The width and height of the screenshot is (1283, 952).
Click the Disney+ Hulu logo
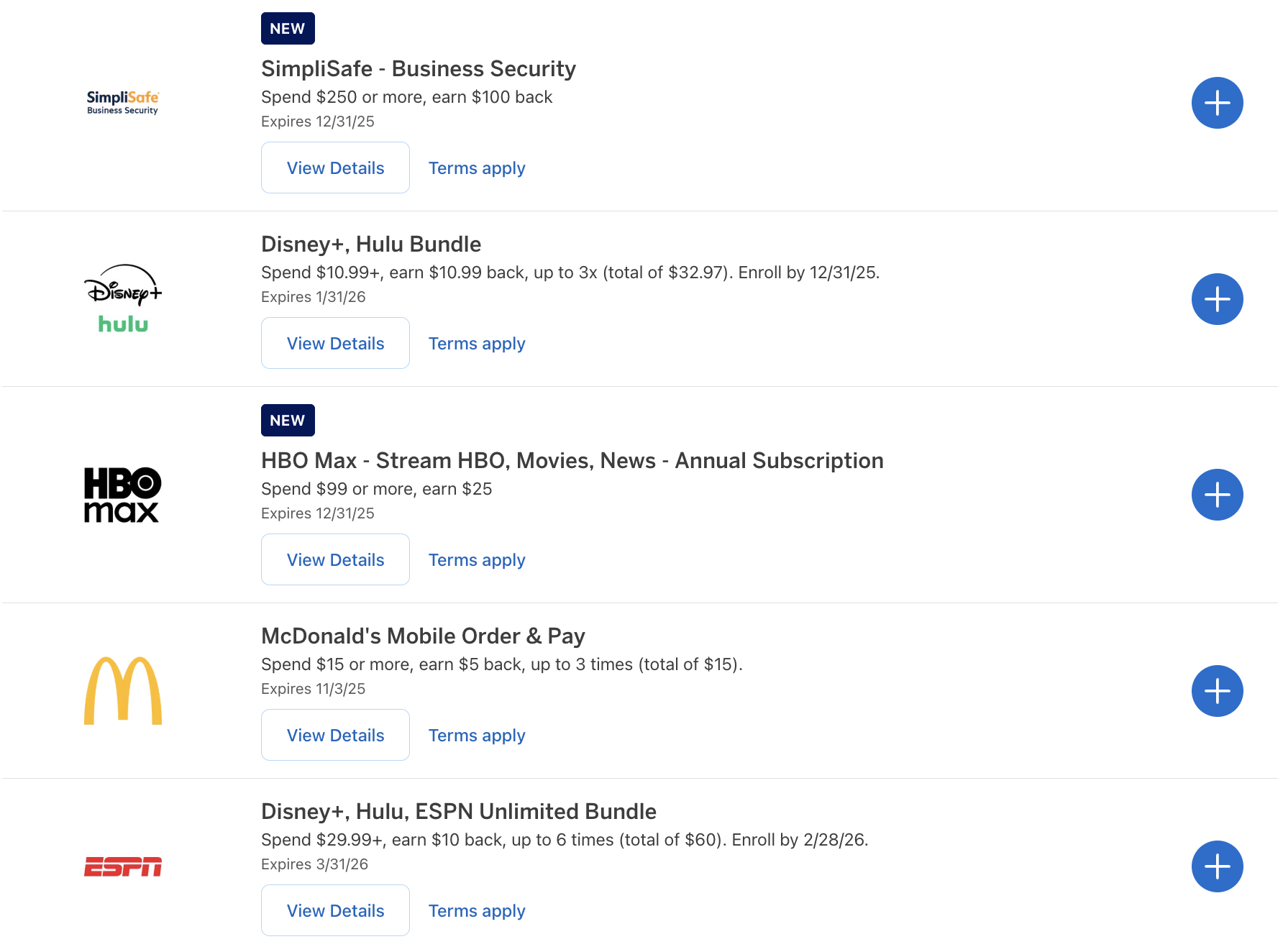(123, 298)
